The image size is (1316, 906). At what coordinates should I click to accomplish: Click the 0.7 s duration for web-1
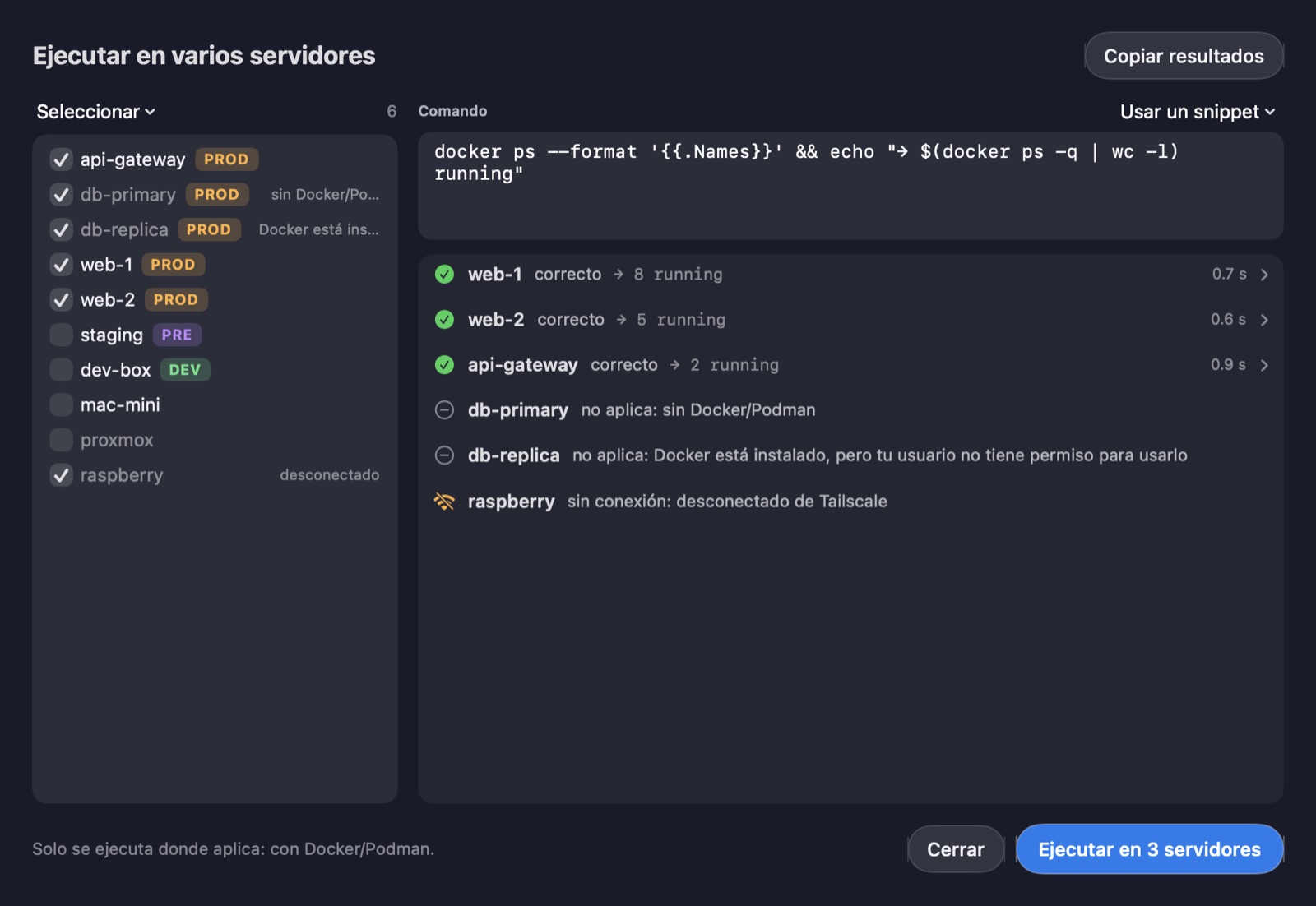click(1229, 274)
